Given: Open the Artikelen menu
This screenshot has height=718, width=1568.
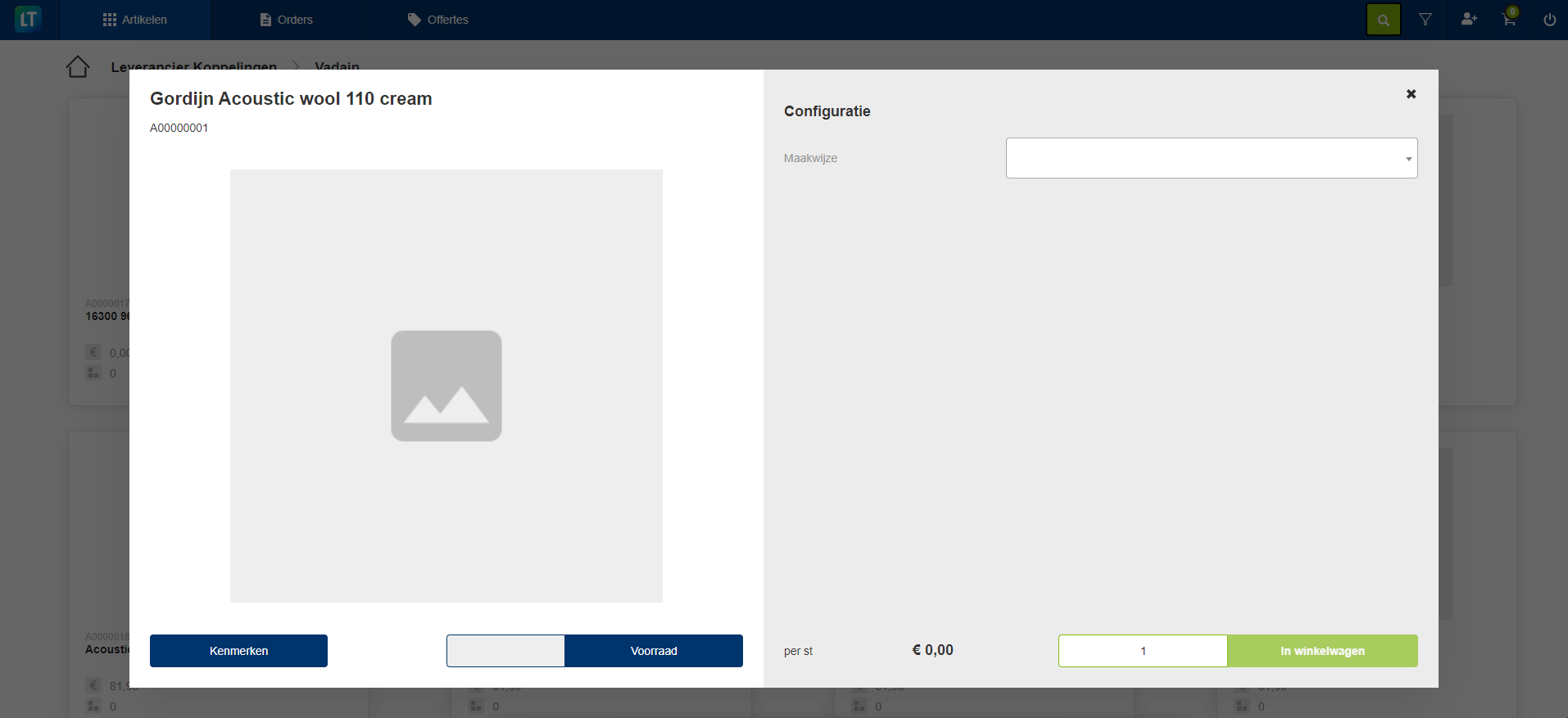Looking at the screenshot, I should click(135, 20).
